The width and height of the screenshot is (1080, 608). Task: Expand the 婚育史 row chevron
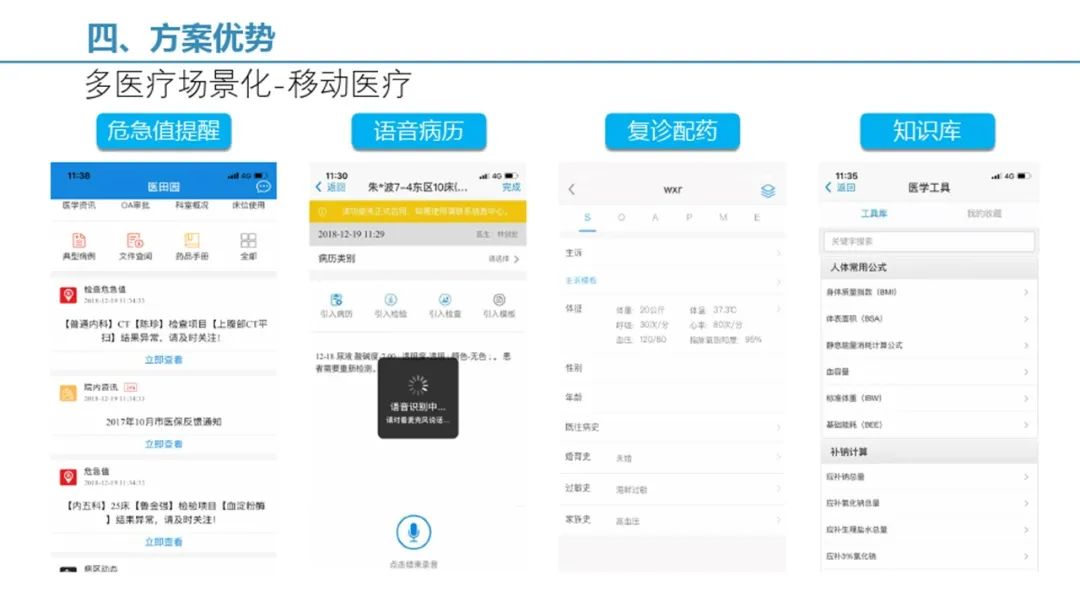coord(779,457)
